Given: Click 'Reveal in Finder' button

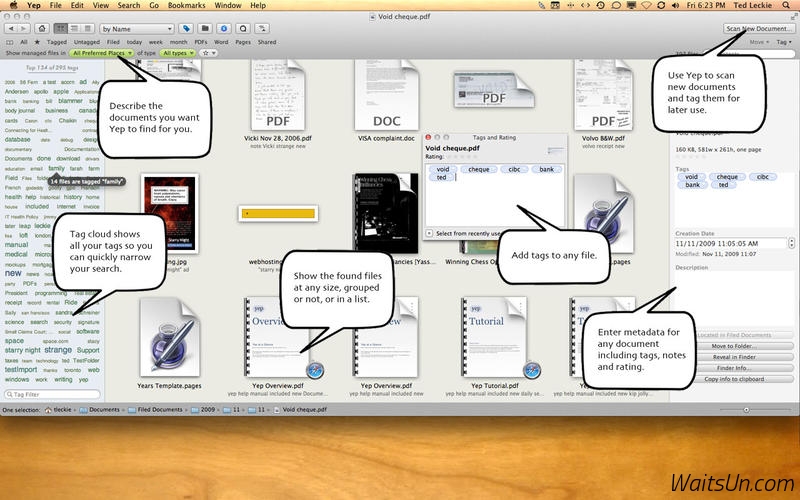Looking at the screenshot, I should click(734, 357).
